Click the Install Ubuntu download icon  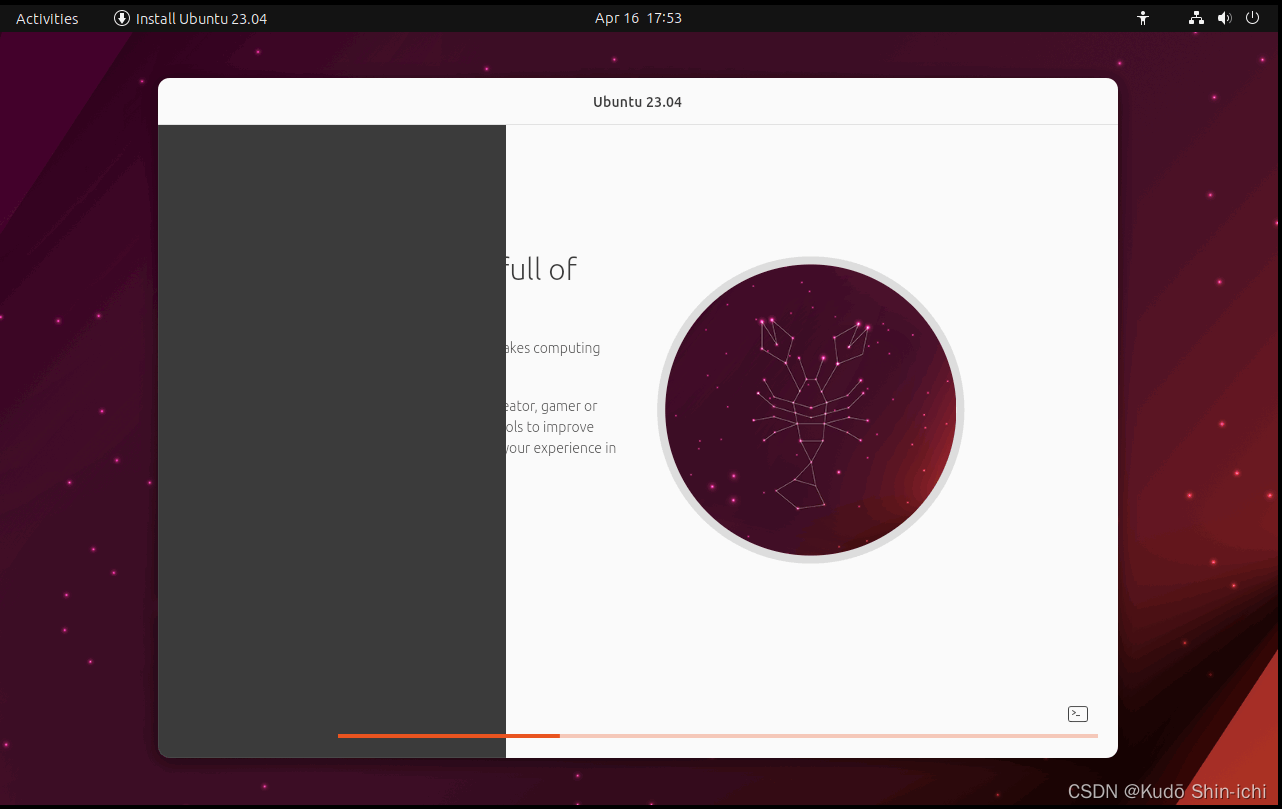120,17
